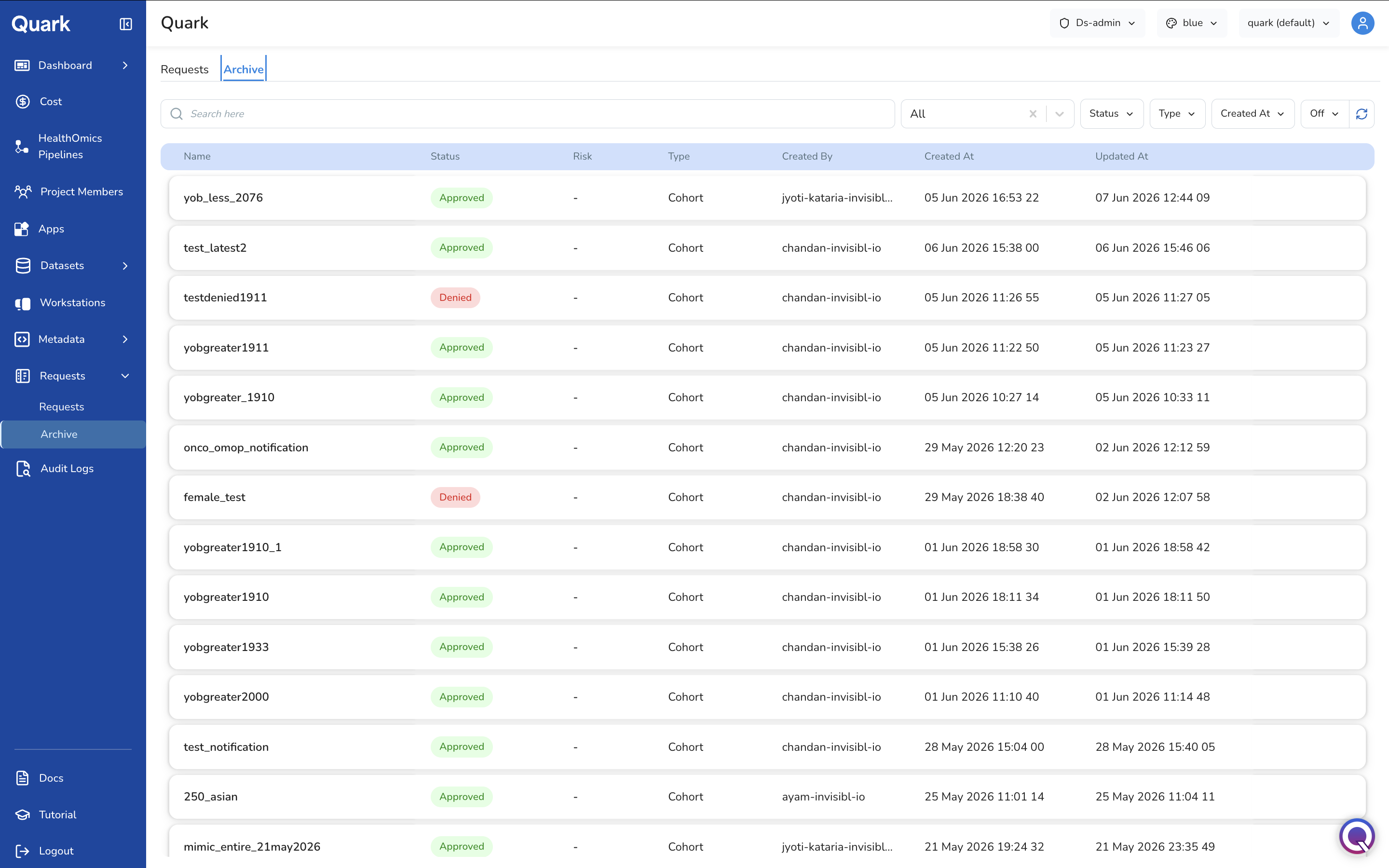This screenshot has width=1389, height=868.
Task: Open HealthOmics Pipelines icon
Action: (x=22, y=147)
